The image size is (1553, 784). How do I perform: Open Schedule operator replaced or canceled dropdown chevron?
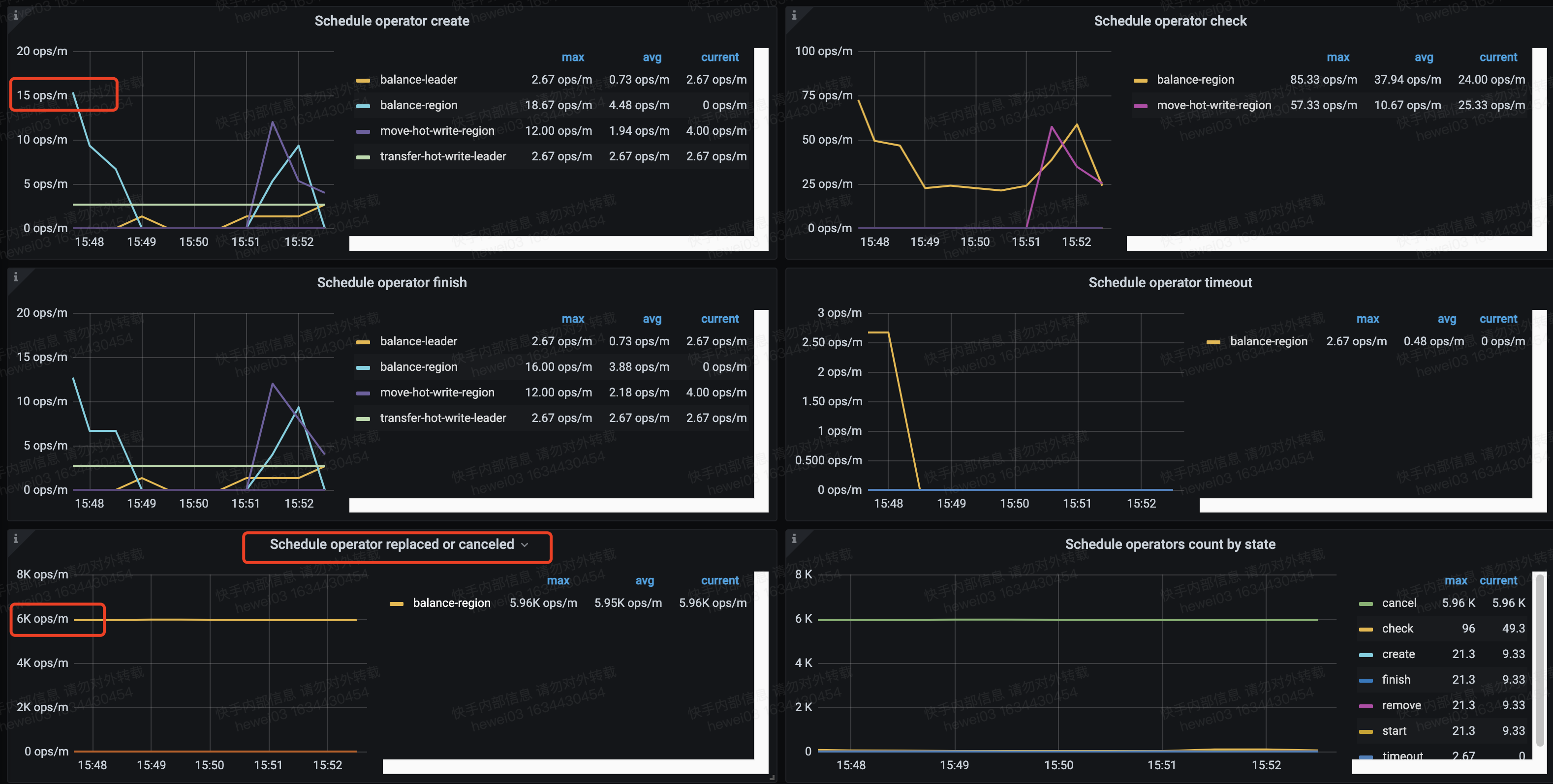(525, 545)
